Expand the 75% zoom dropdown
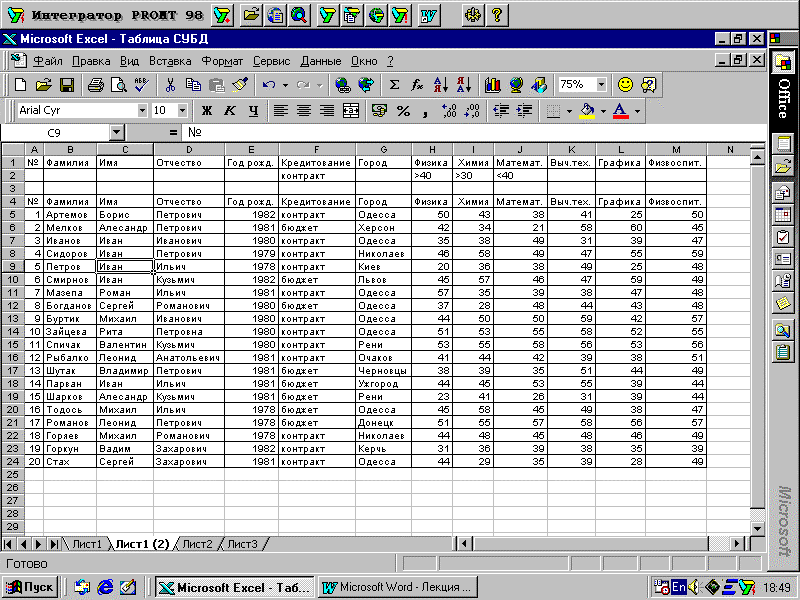This screenshot has height=600, width=800. point(602,84)
